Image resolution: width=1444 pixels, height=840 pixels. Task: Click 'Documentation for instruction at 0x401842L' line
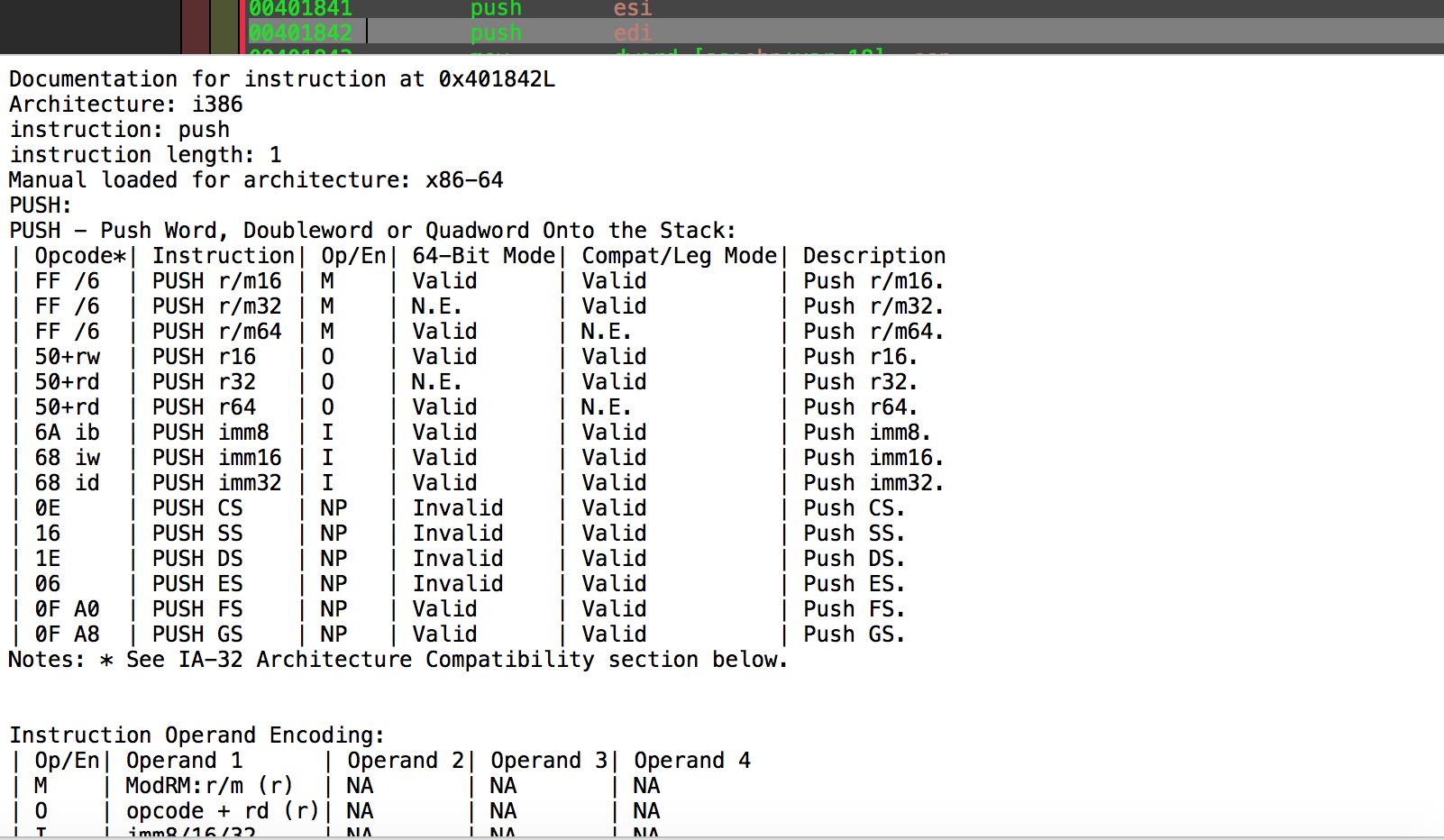point(282,79)
